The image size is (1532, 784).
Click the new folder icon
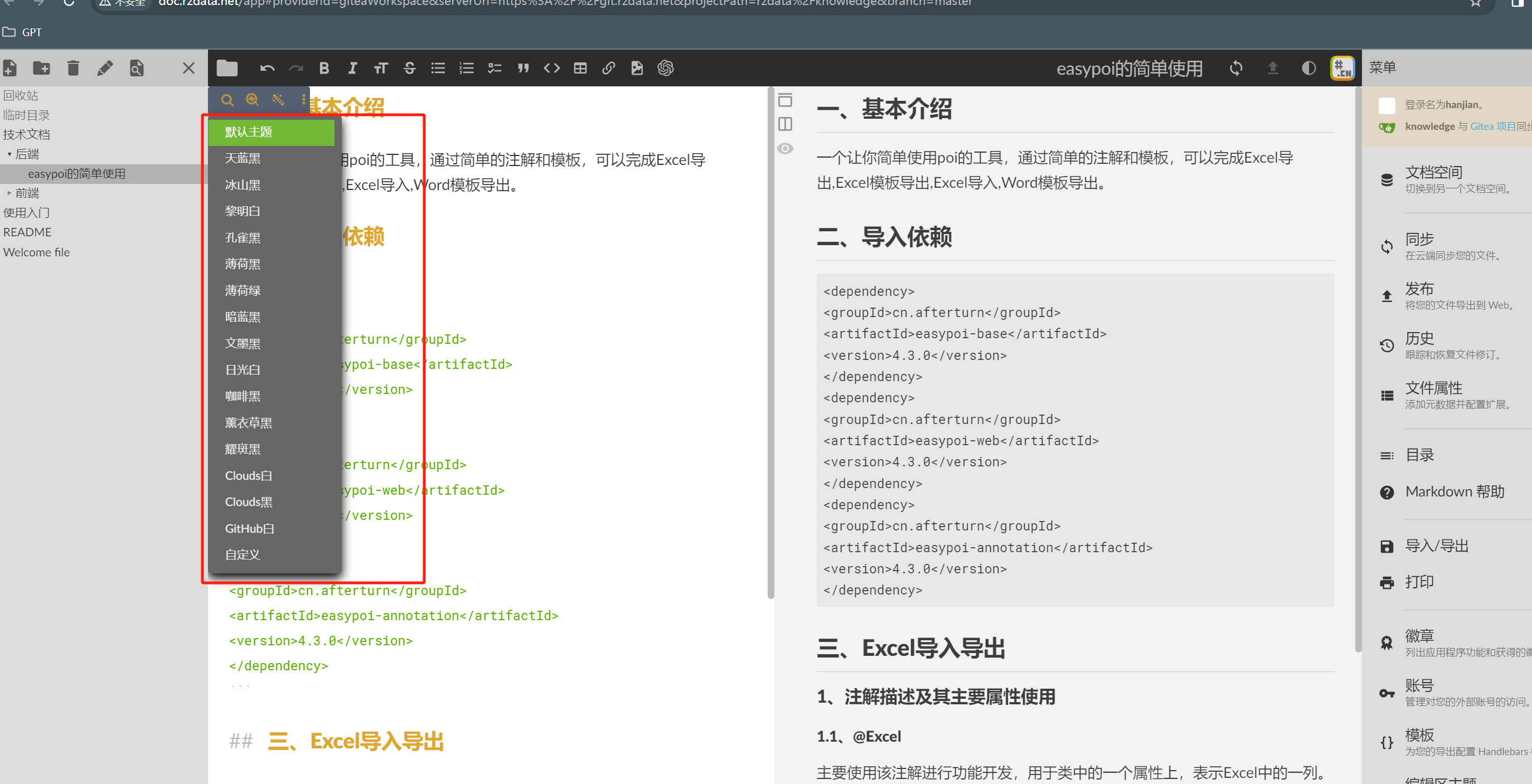click(x=41, y=69)
